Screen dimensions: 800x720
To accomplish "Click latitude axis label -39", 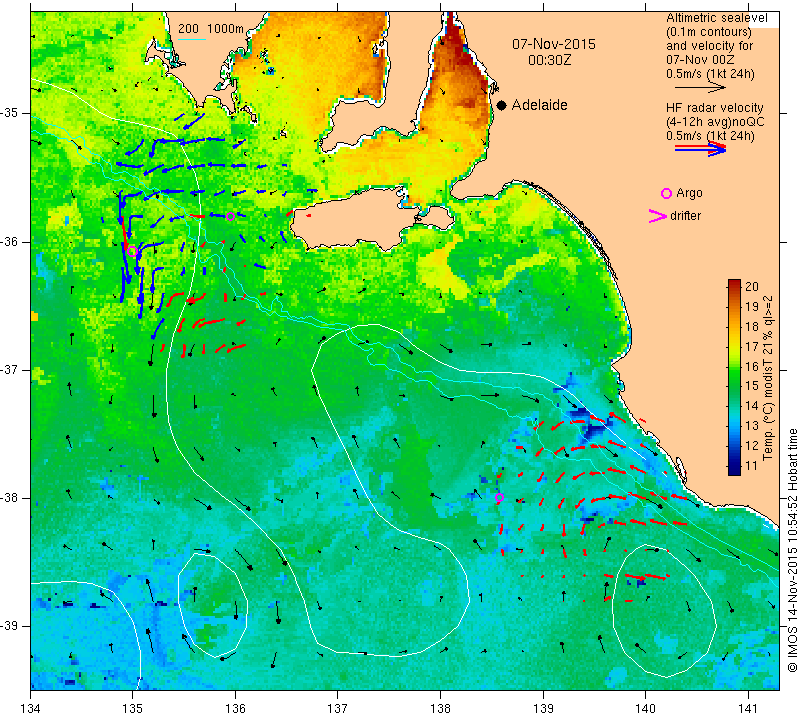I will 11,626.
